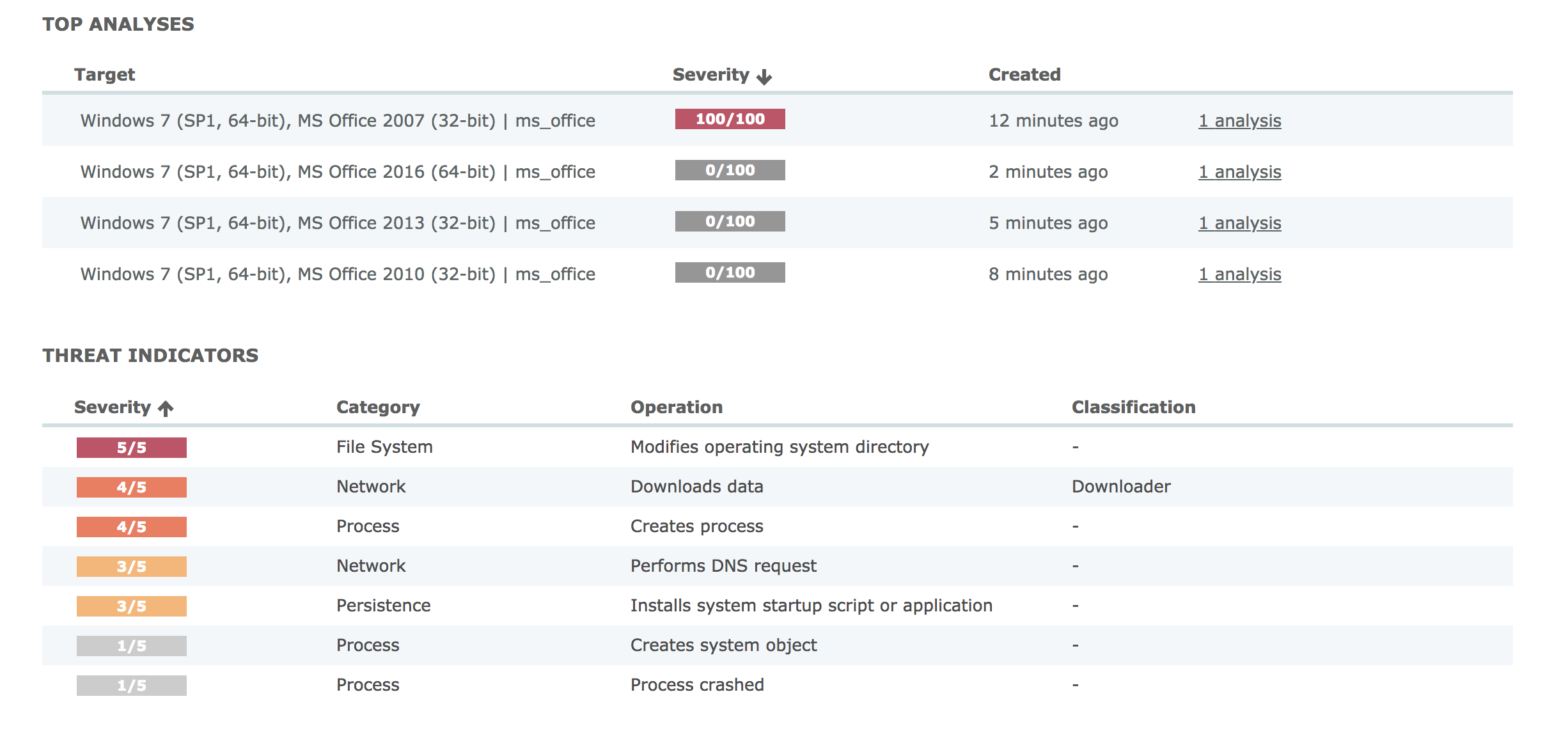
Task: Sort Threat Indicators by Severity up arrow
Action: click(x=166, y=408)
